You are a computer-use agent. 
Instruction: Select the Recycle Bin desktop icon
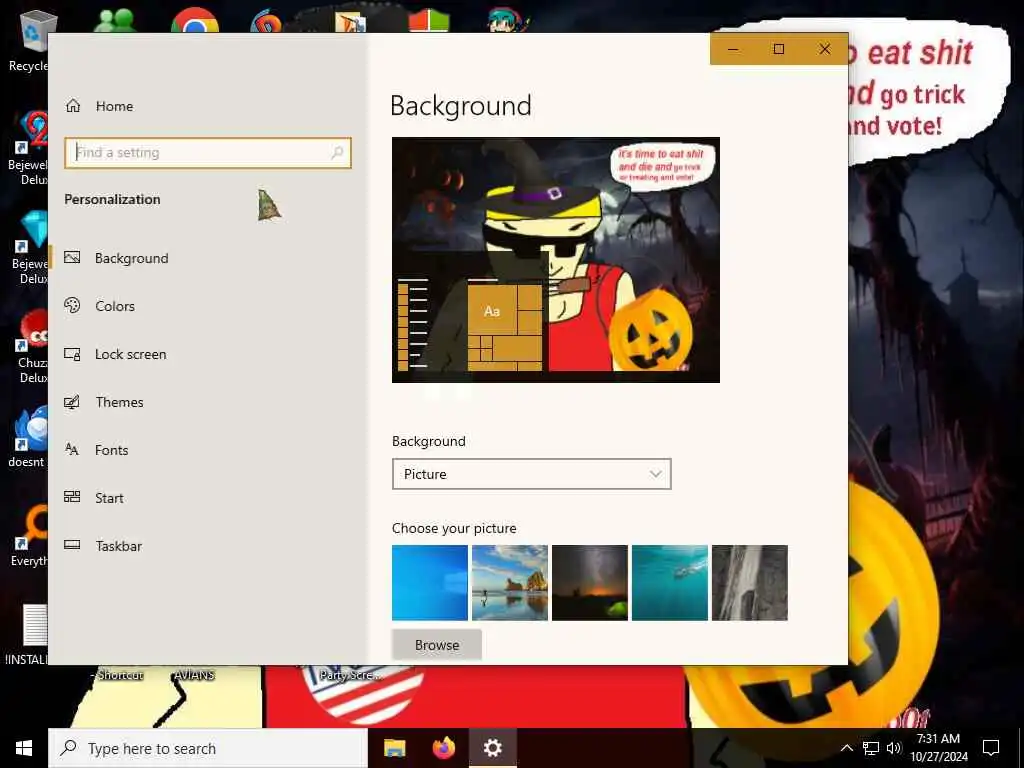pyautogui.click(x=29, y=40)
